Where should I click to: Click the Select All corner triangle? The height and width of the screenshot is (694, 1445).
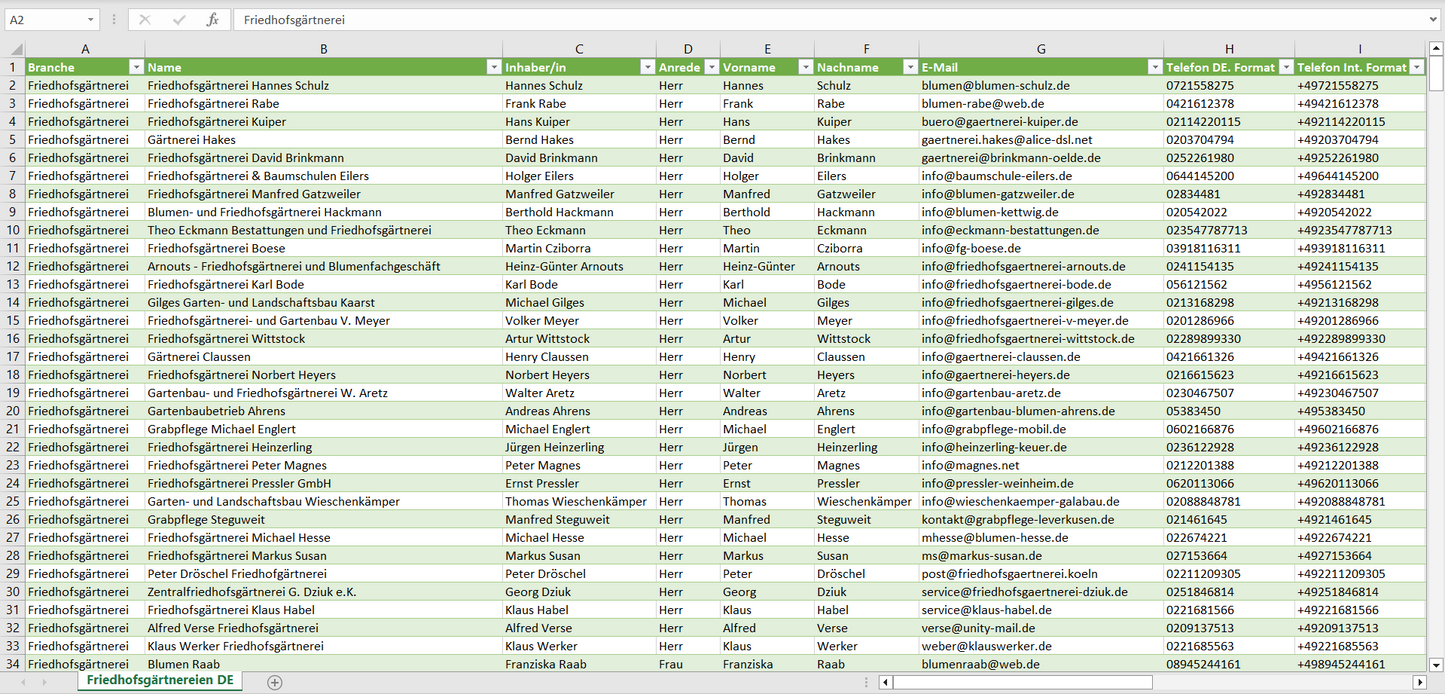(x=16, y=49)
